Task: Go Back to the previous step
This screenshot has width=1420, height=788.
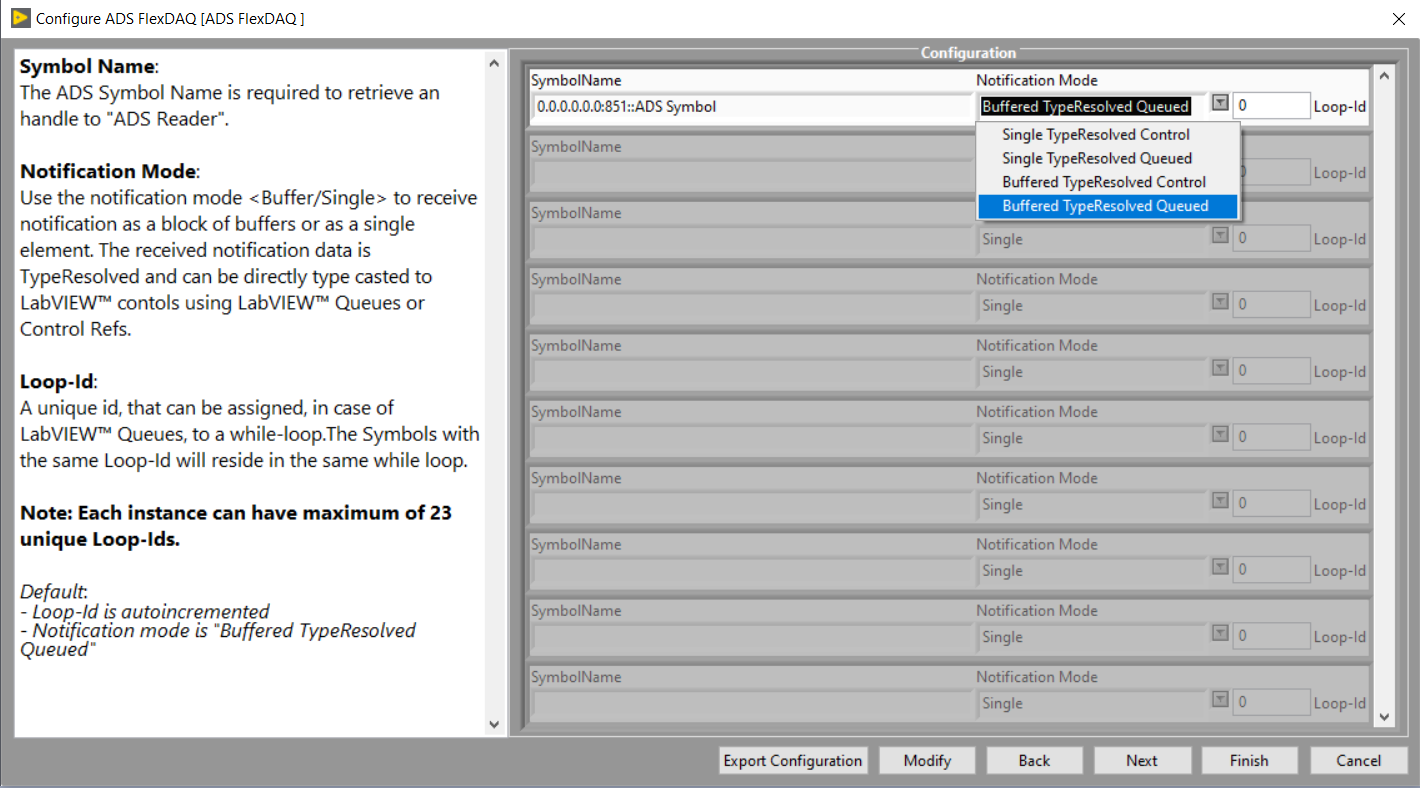Action: click(1034, 761)
